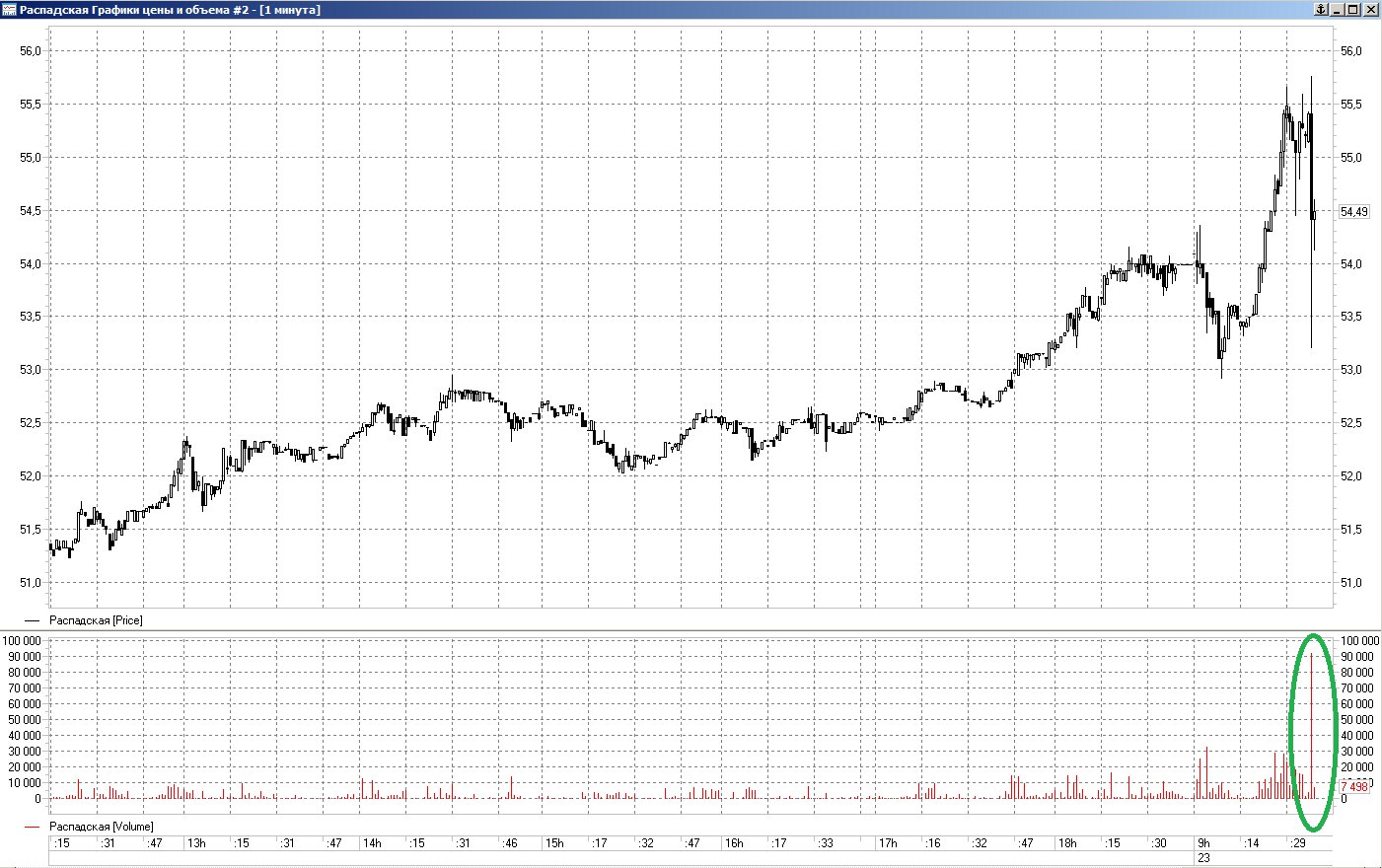Click the 7 498 current volume label

1353,787
